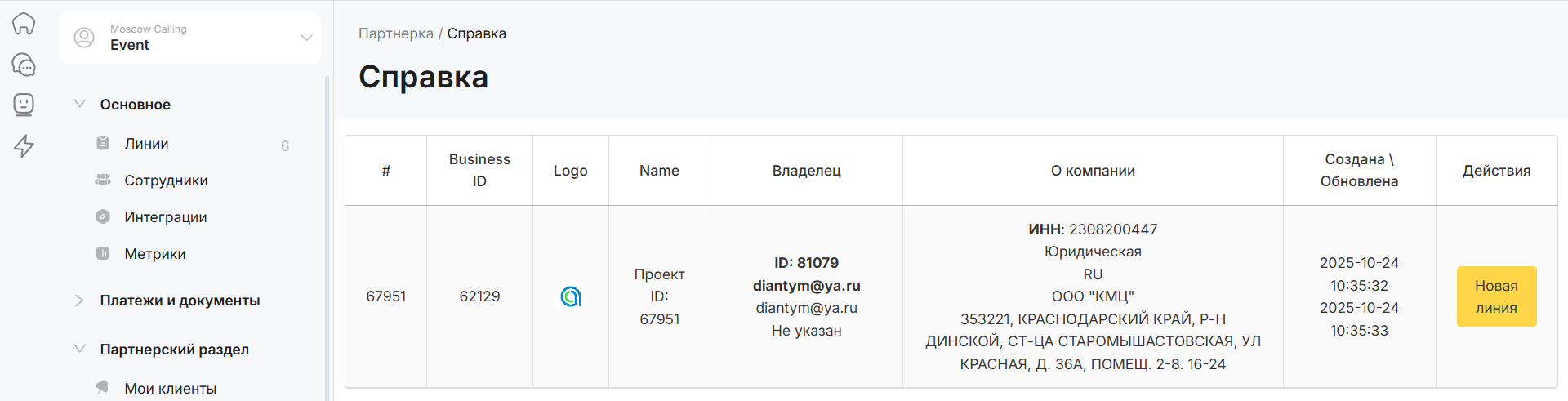
Task: Collapse the Основное section
Action: 80,104
